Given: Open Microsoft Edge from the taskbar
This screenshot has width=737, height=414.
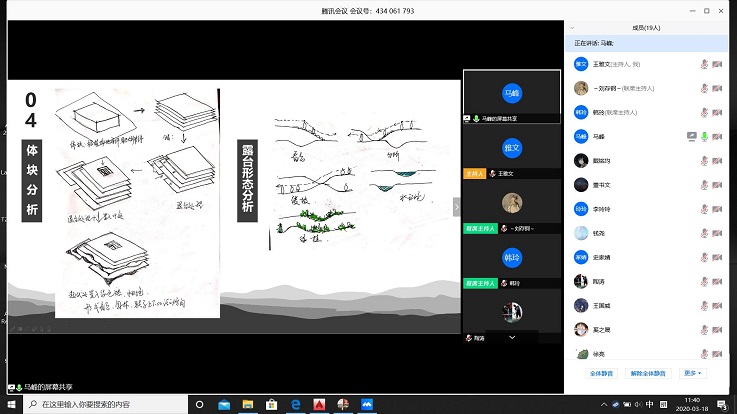Looking at the screenshot, I should (296, 405).
